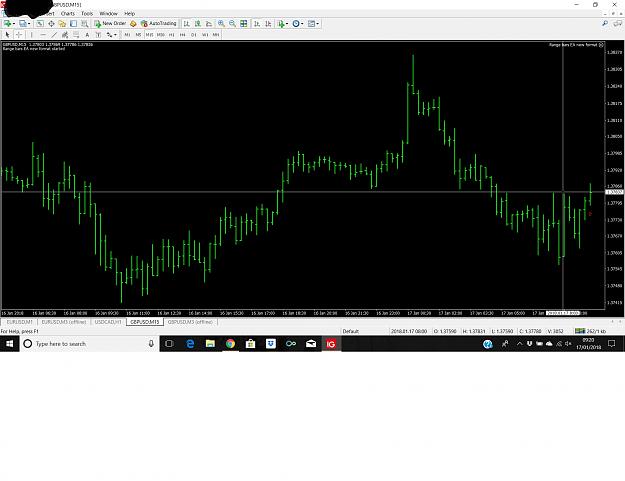Draw a vertical line tool
The height and width of the screenshot is (481, 625).
pos(31,35)
